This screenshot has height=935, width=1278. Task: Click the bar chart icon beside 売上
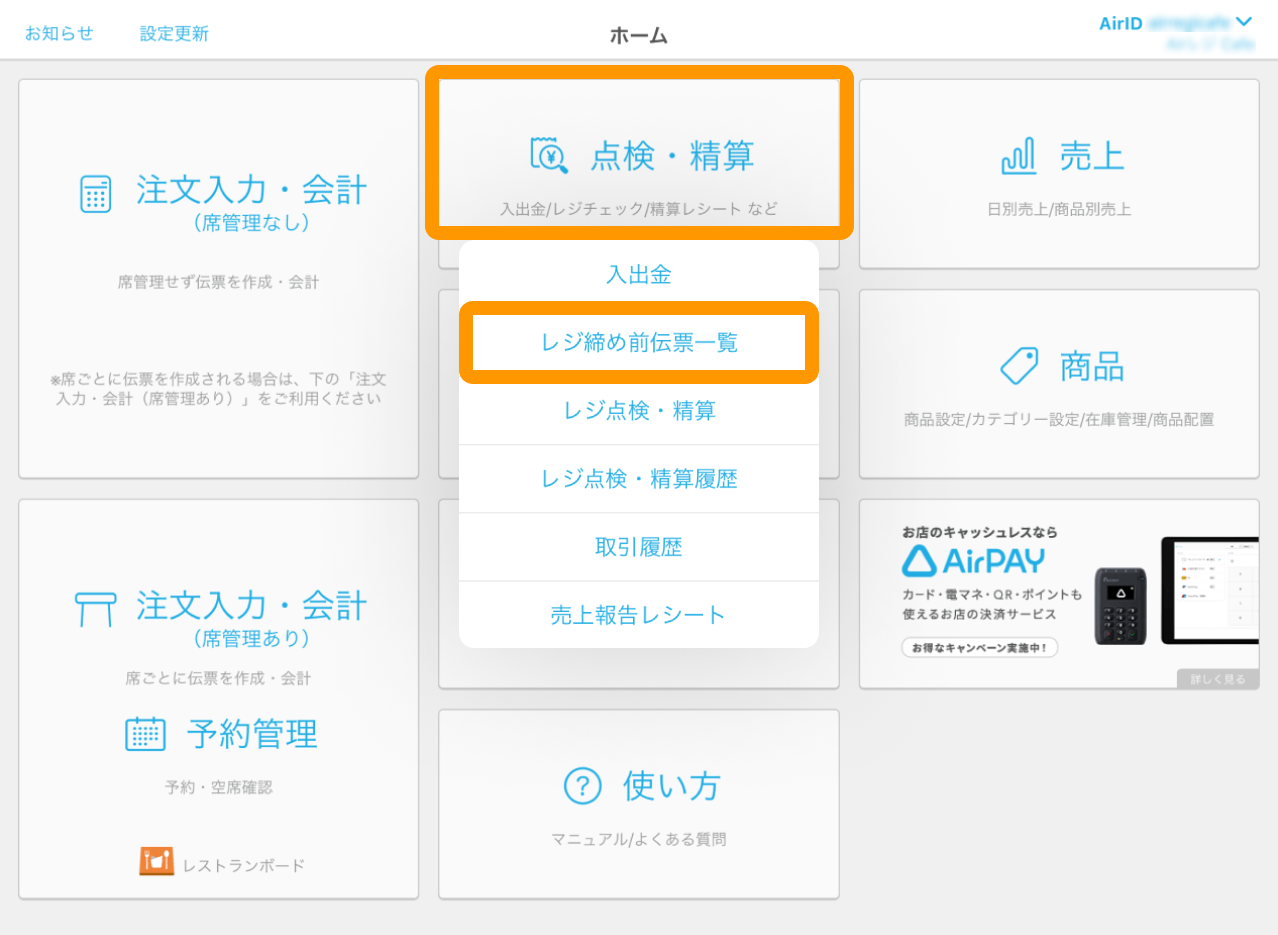tap(1018, 156)
